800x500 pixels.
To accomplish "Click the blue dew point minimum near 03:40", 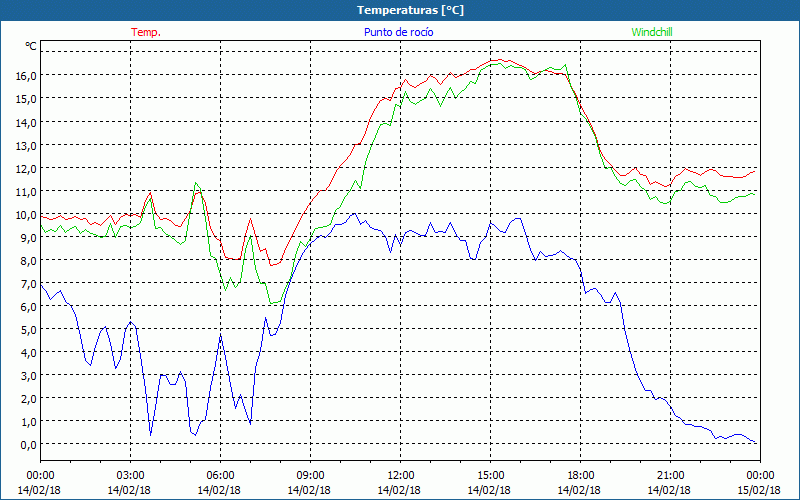I will (151, 434).
